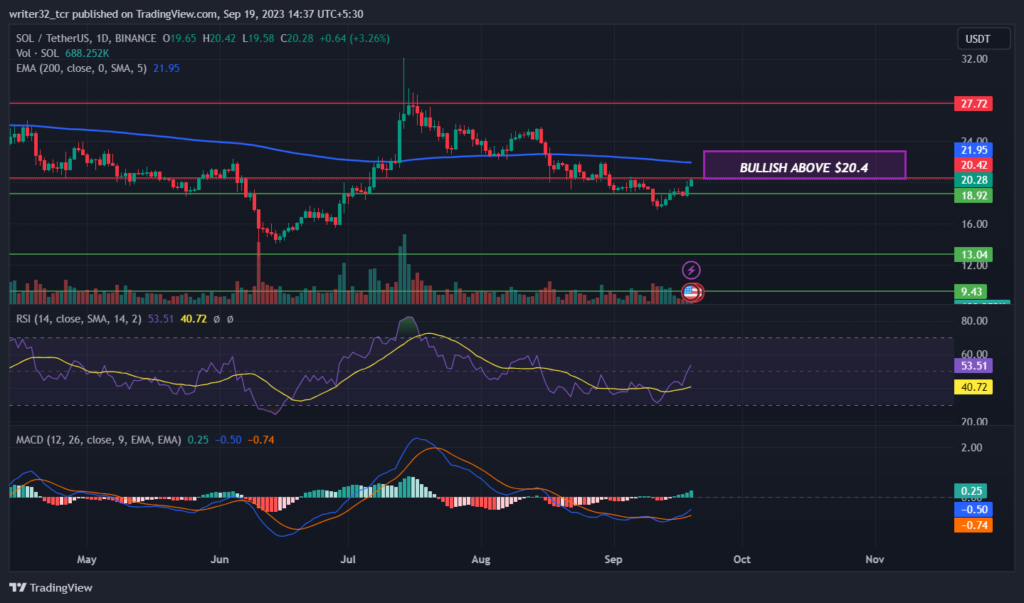The height and width of the screenshot is (603, 1024).
Task: Click the +0.64 (+3.26%) change value
Action: (x=355, y=39)
